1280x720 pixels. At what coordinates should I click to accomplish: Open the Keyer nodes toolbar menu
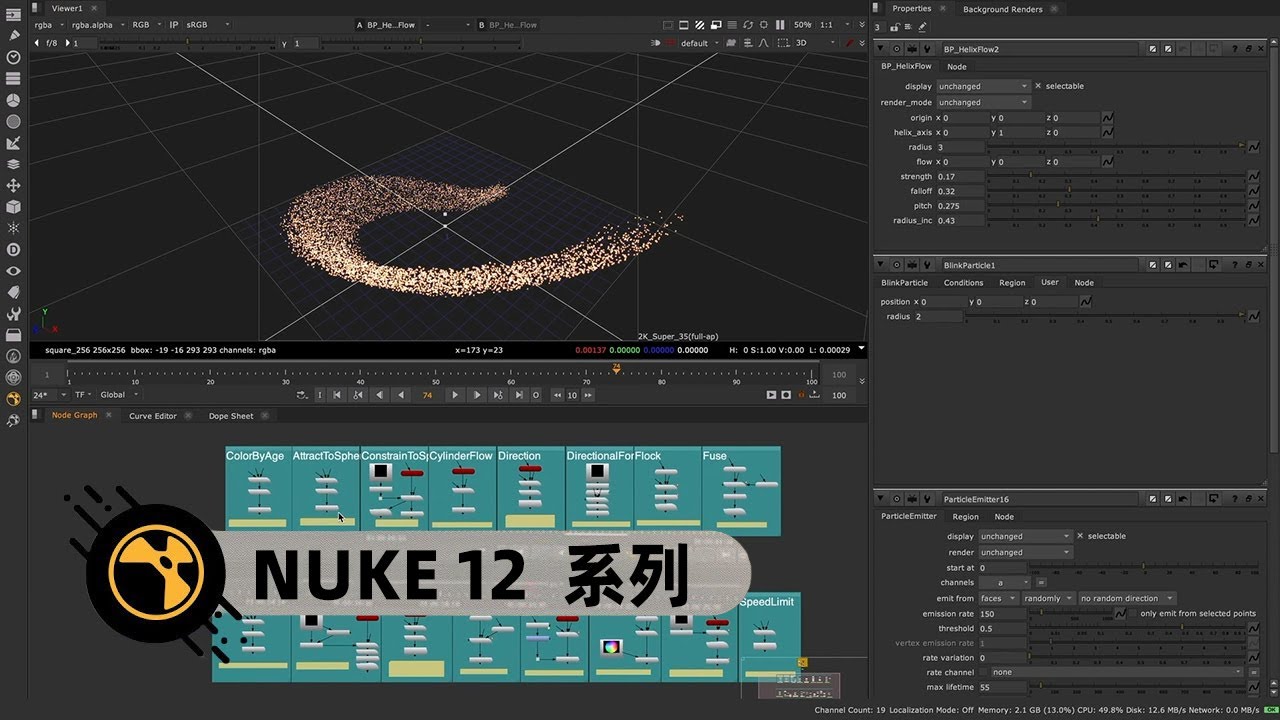(14, 143)
